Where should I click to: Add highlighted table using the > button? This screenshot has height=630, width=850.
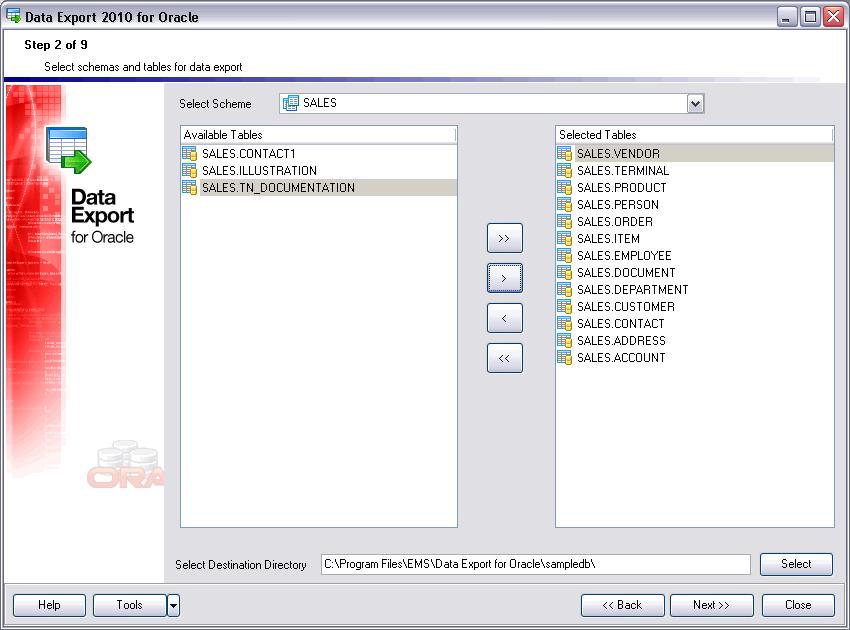505,278
